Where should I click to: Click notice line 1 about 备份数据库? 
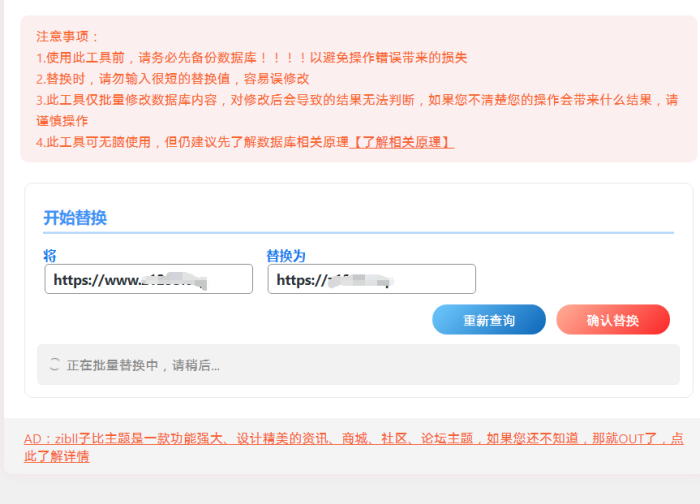pos(251,58)
